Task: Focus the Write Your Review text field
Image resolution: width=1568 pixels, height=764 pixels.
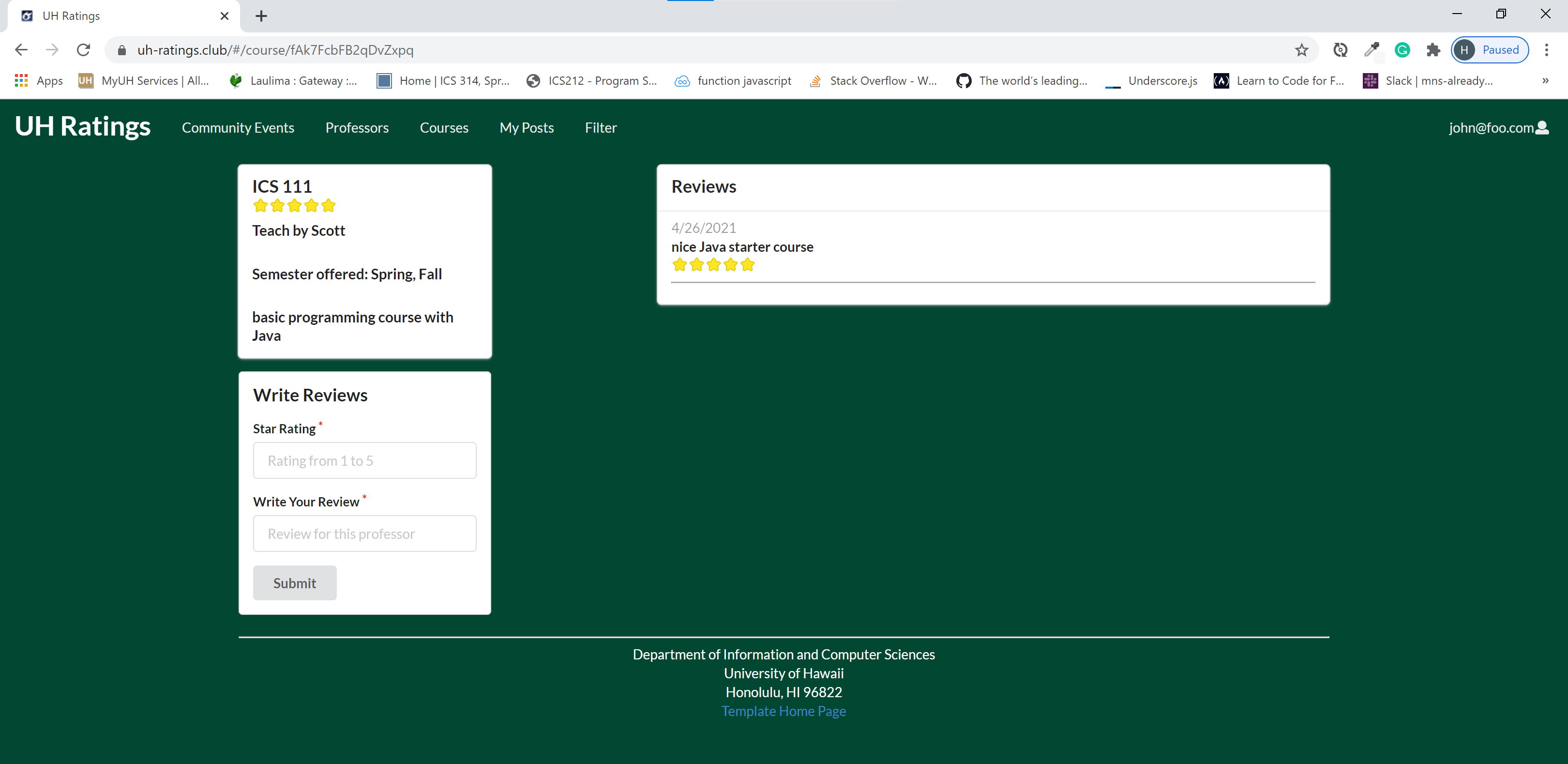Action: pyautogui.click(x=364, y=533)
